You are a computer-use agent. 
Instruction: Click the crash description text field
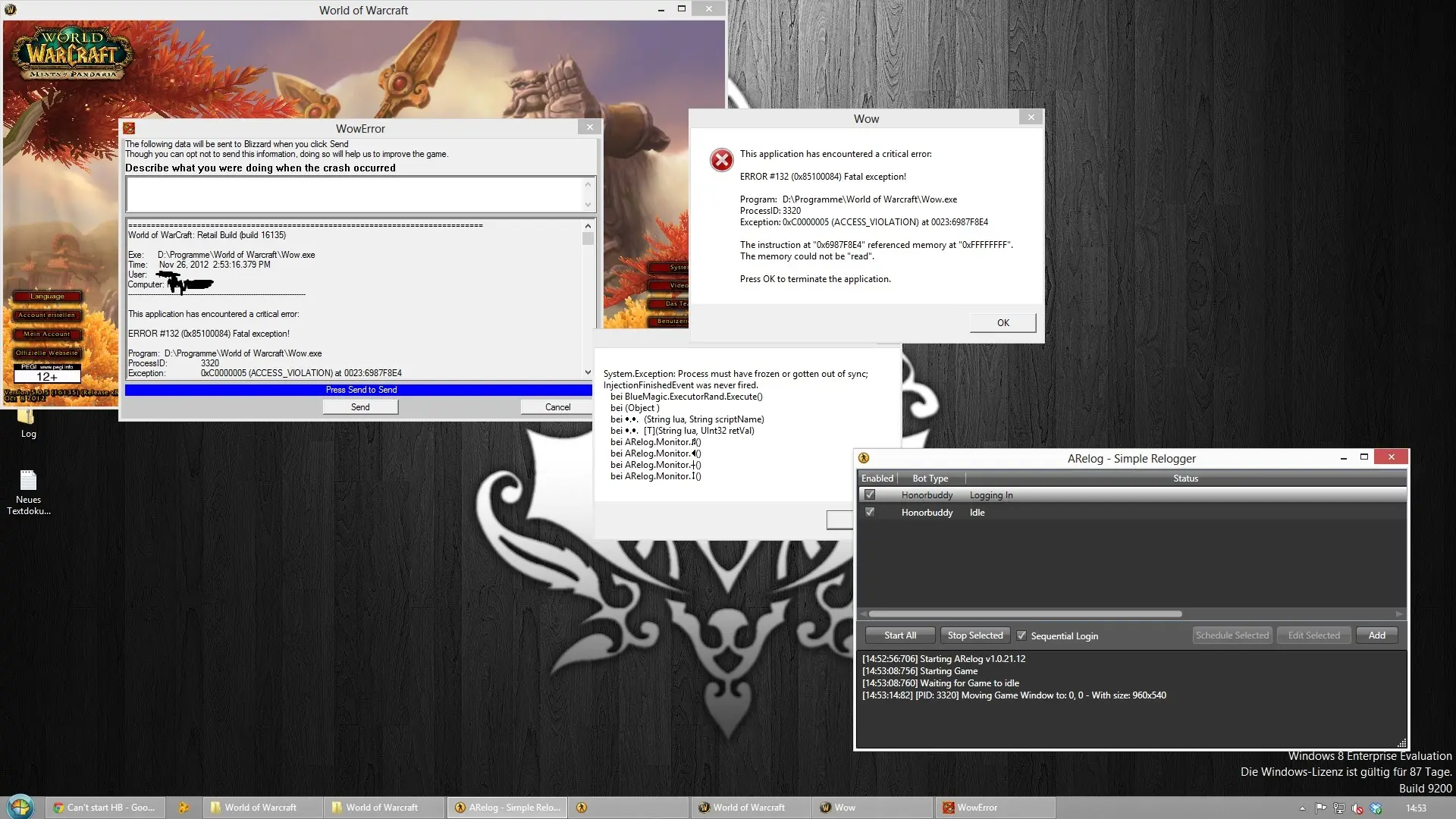(355, 194)
